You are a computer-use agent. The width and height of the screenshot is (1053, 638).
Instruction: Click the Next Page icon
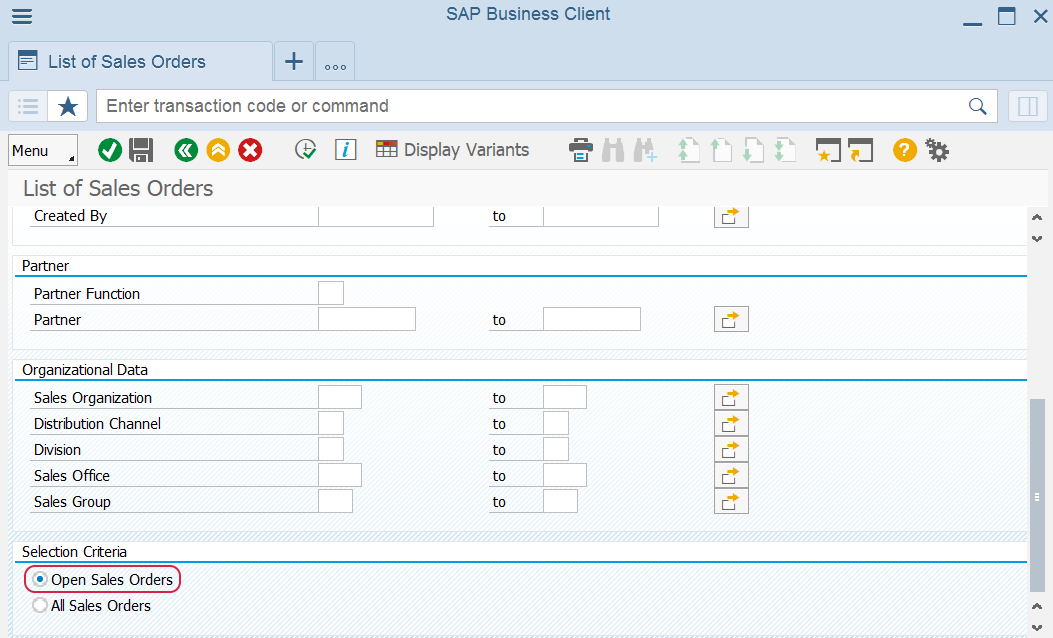tap(753, 150)
